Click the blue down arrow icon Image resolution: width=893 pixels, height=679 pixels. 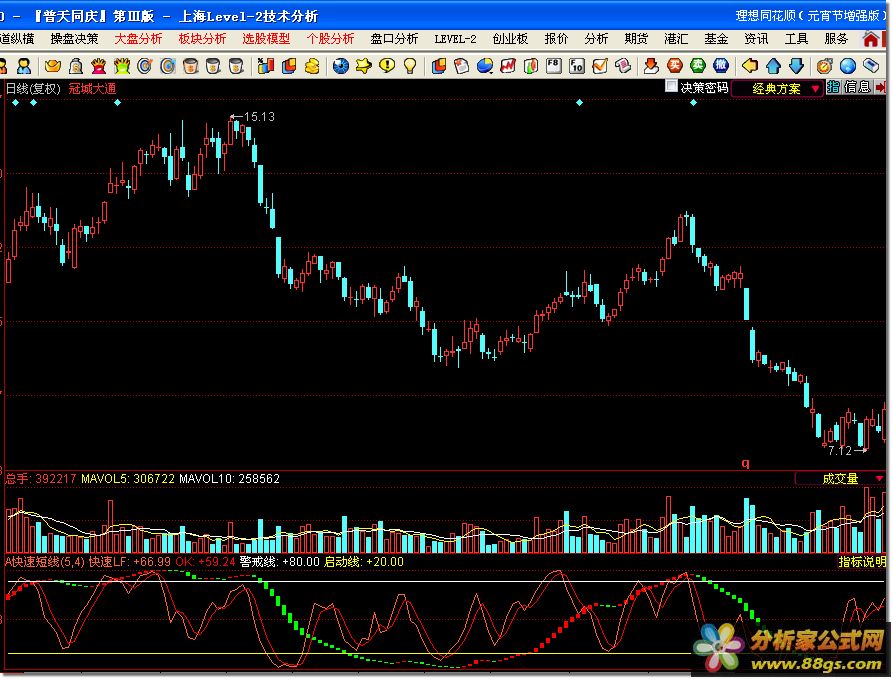tap(796, 66)
